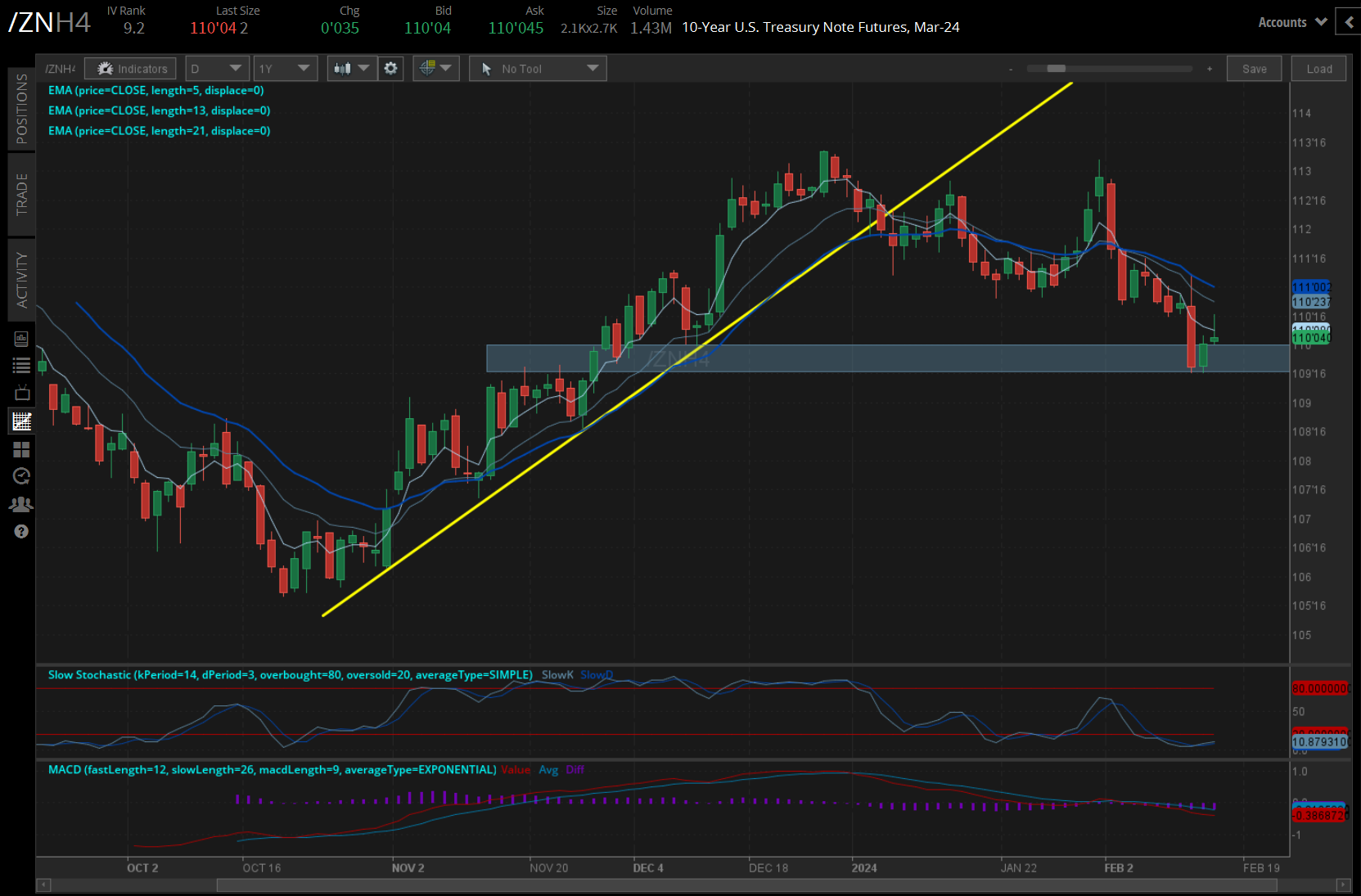Open the D timeframe dropdown
Image resolution: width=1361 pixels, height=896 pixels.
[x=216, y=68]
